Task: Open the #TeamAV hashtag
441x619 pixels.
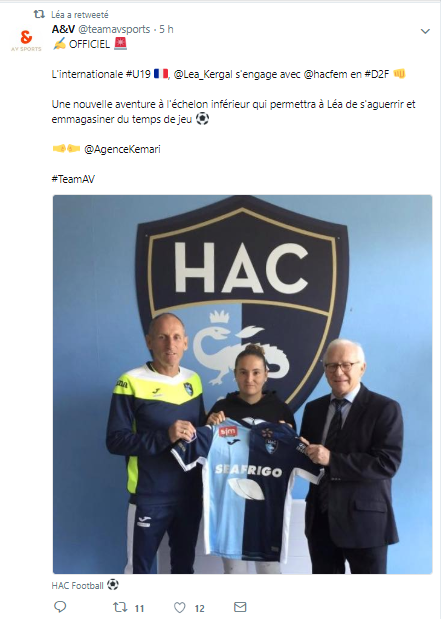Action: (73, 179)
